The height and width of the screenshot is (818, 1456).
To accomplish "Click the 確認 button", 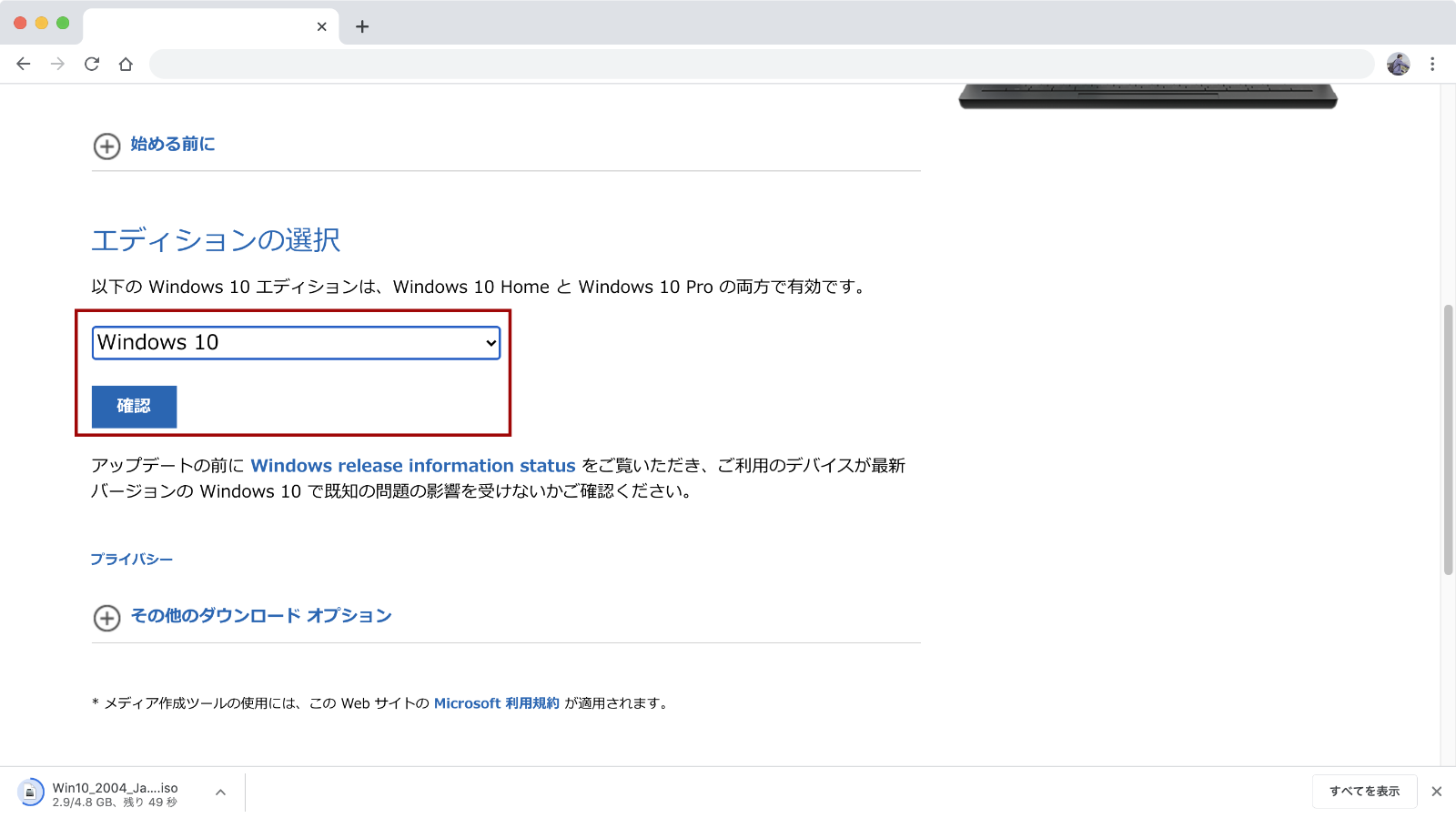I will tap(134, 407).
